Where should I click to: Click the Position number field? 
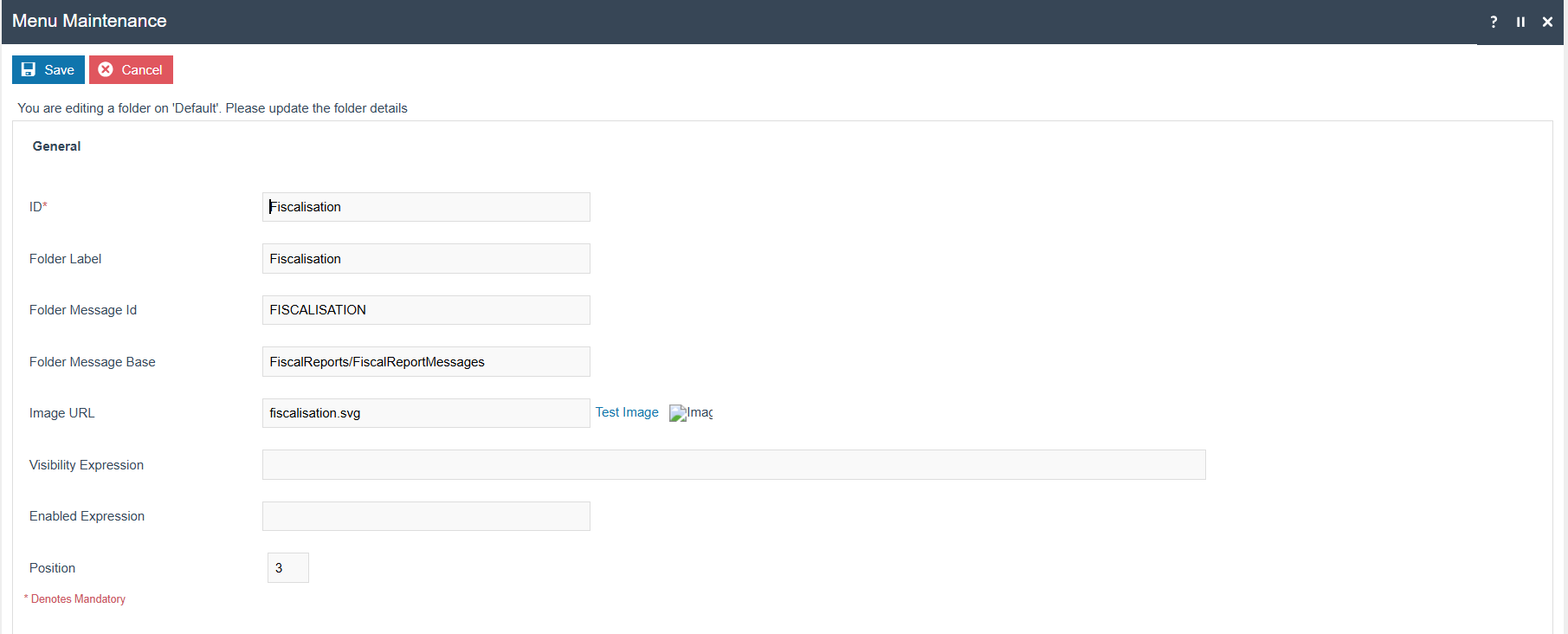(287, 568)
